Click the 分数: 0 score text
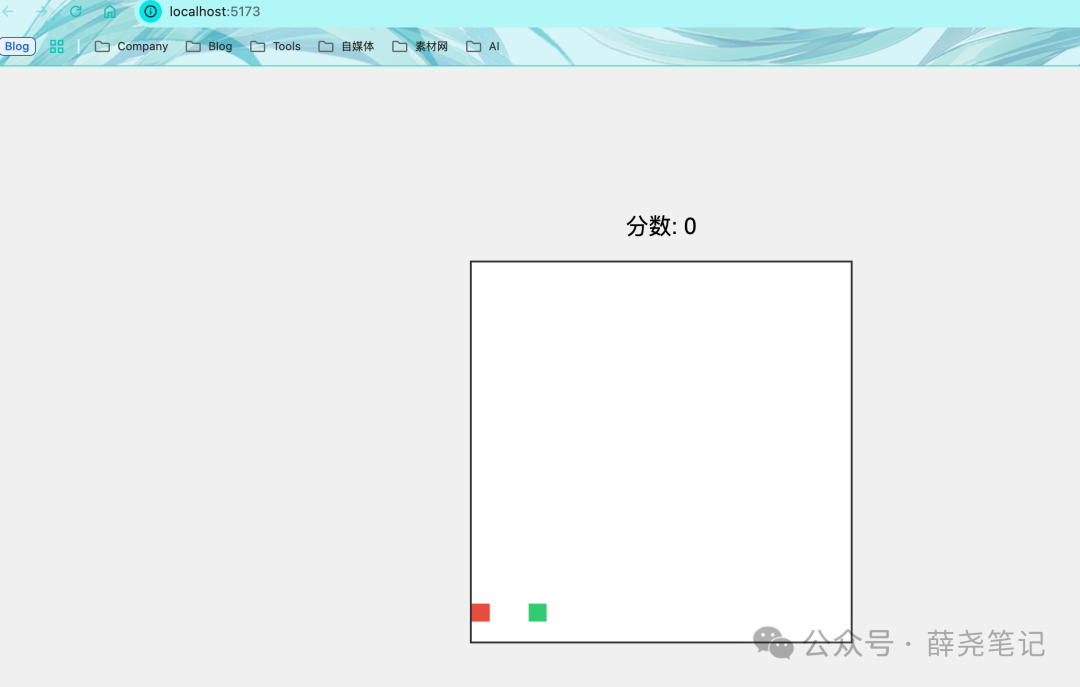This screenshot has height=687, width=1080. (661, 226)
